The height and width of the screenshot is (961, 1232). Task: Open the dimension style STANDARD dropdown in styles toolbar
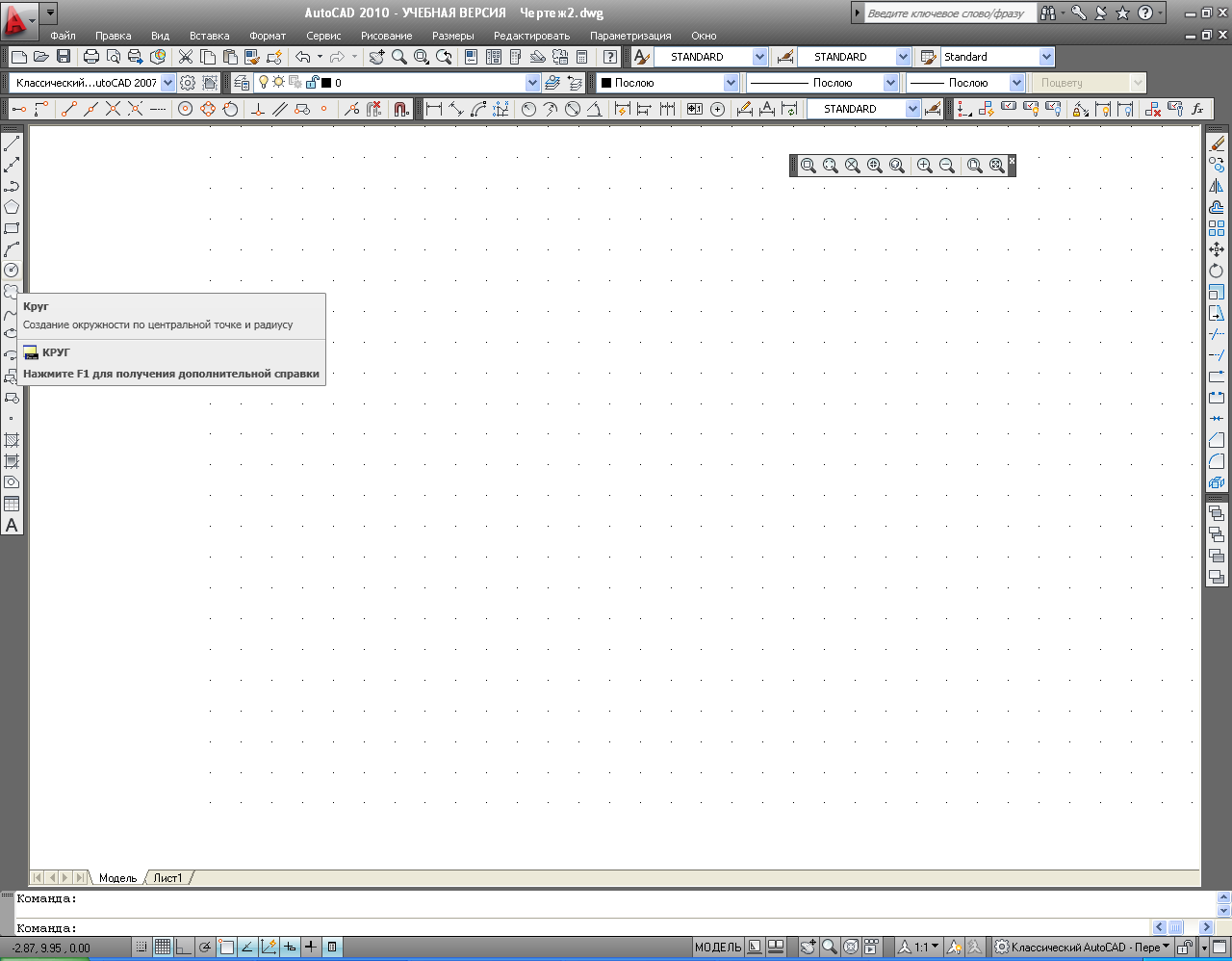pos(903,57)
